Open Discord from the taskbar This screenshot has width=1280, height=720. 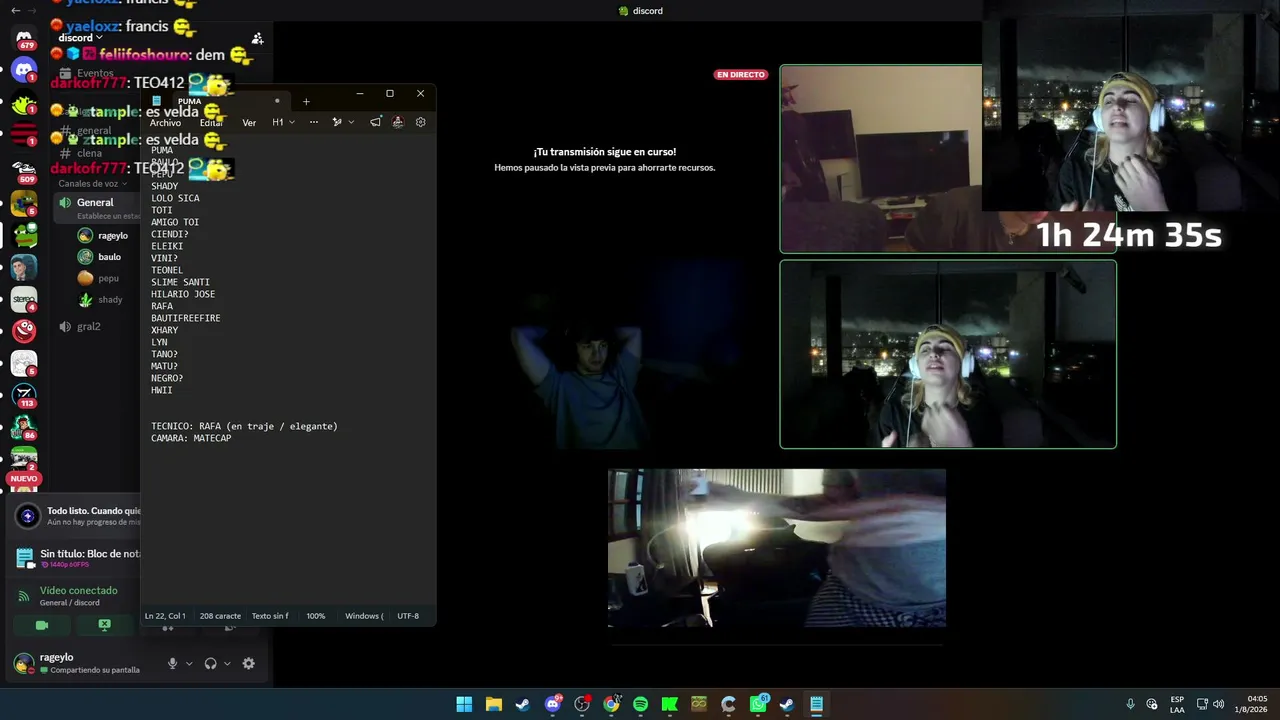(x=552, y=704)
